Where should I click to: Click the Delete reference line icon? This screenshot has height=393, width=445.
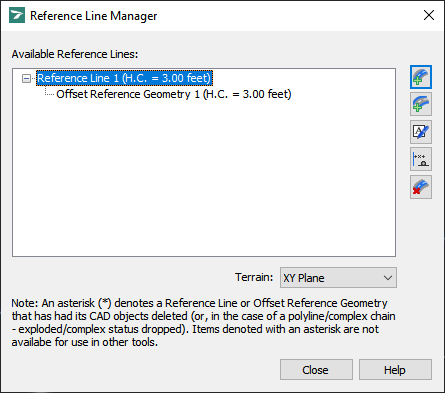pyautogui.click(x=421, y=187)
